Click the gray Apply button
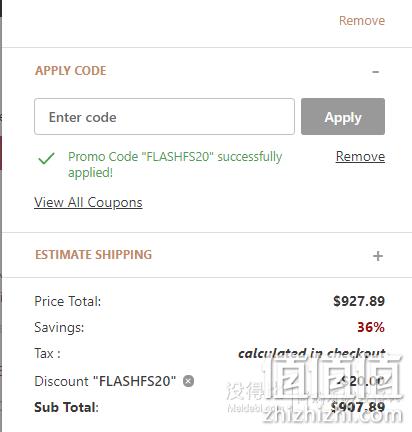412x432 pixels. [x=343, y=117]
